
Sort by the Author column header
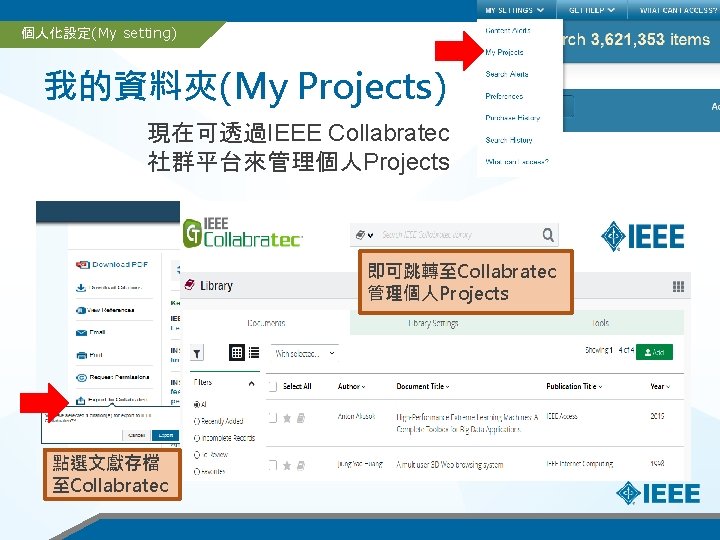[x=351, y=387]
